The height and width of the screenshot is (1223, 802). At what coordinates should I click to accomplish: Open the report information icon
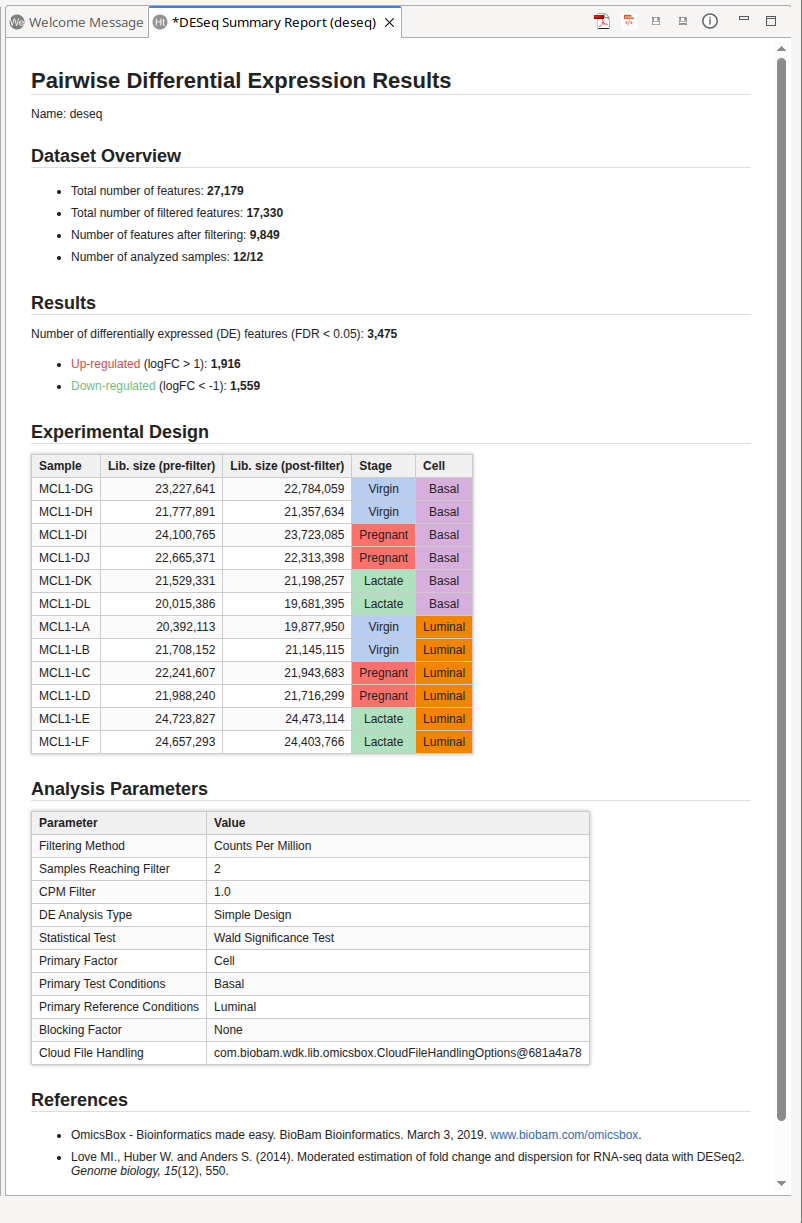[x=710, y=21]
